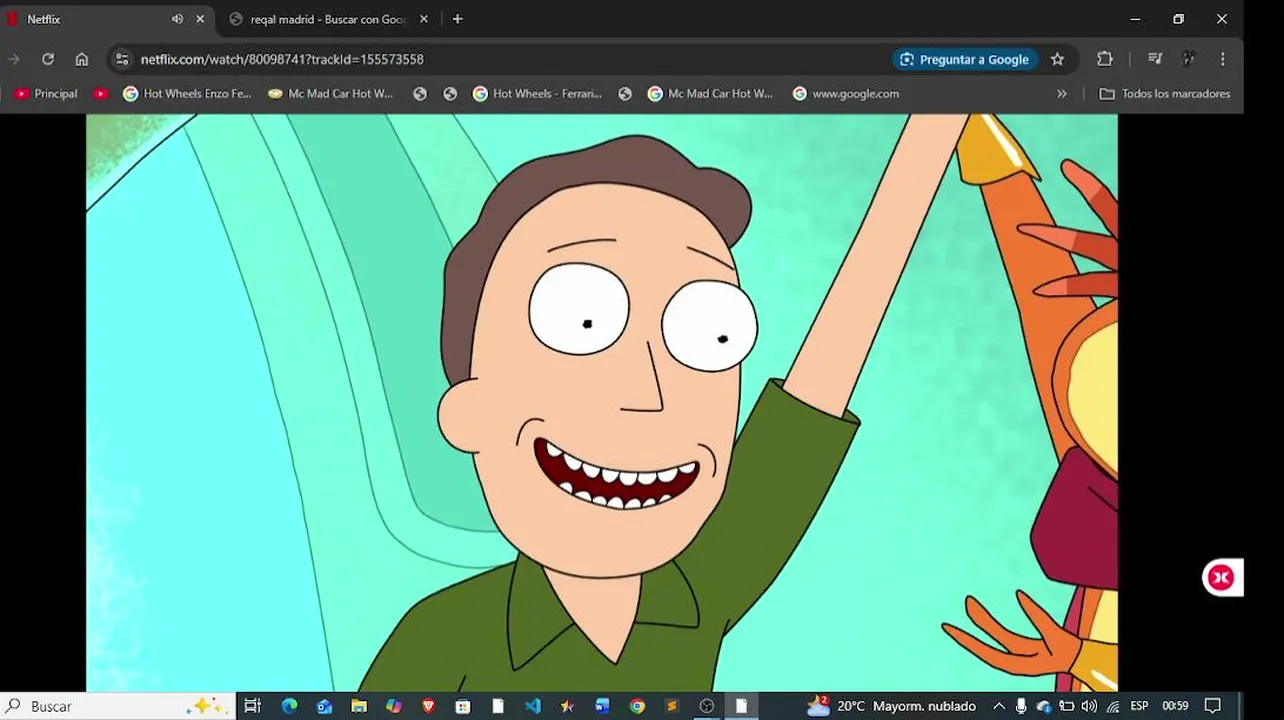Open Hot Wheels Enzo Fe... bookmark
Image resolution: width=1284 pixels, height=720 pixels.
(187, 93)
